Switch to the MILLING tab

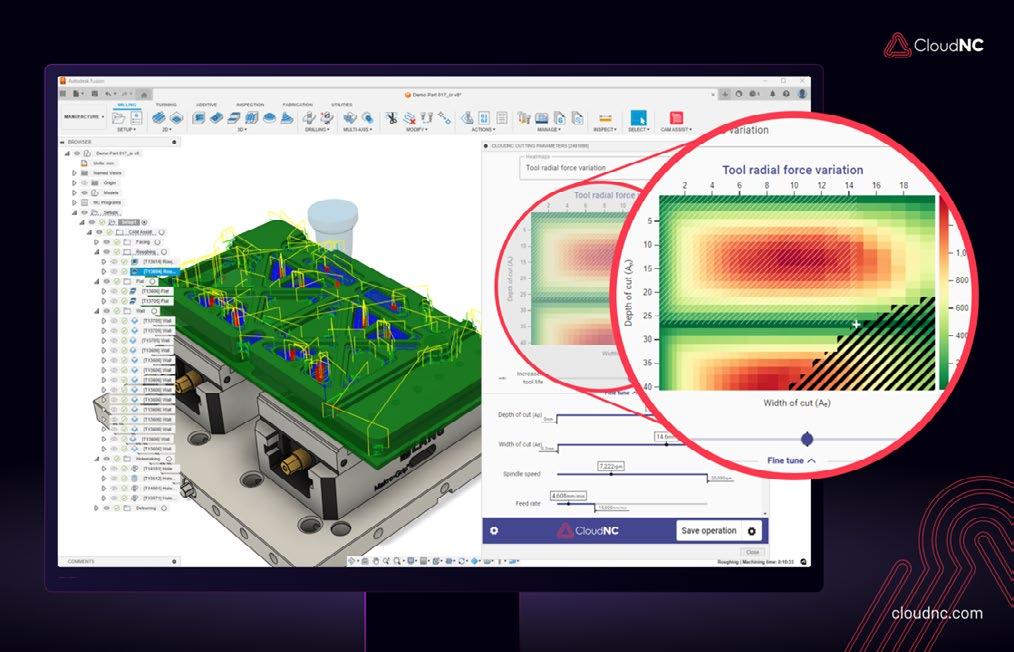(x=127, y=105)
